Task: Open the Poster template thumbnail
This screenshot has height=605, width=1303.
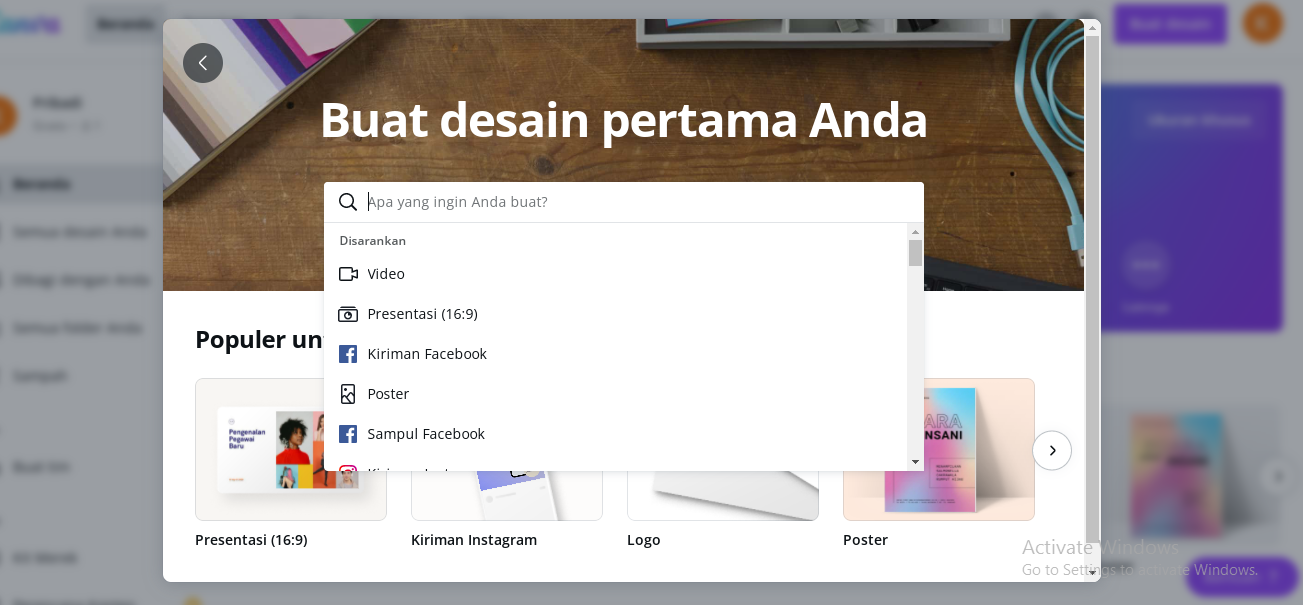Action: click(939, 449)
